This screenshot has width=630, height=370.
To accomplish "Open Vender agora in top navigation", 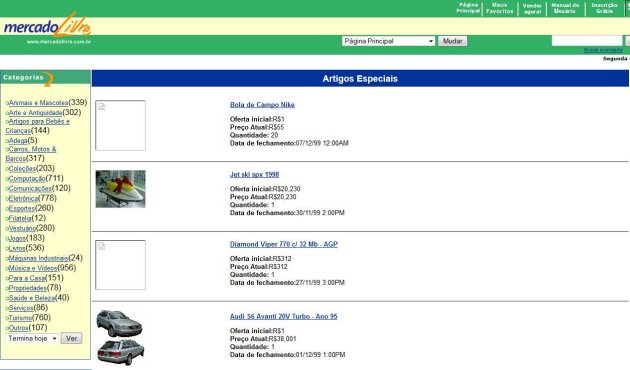I will click(x=532, y=8).
